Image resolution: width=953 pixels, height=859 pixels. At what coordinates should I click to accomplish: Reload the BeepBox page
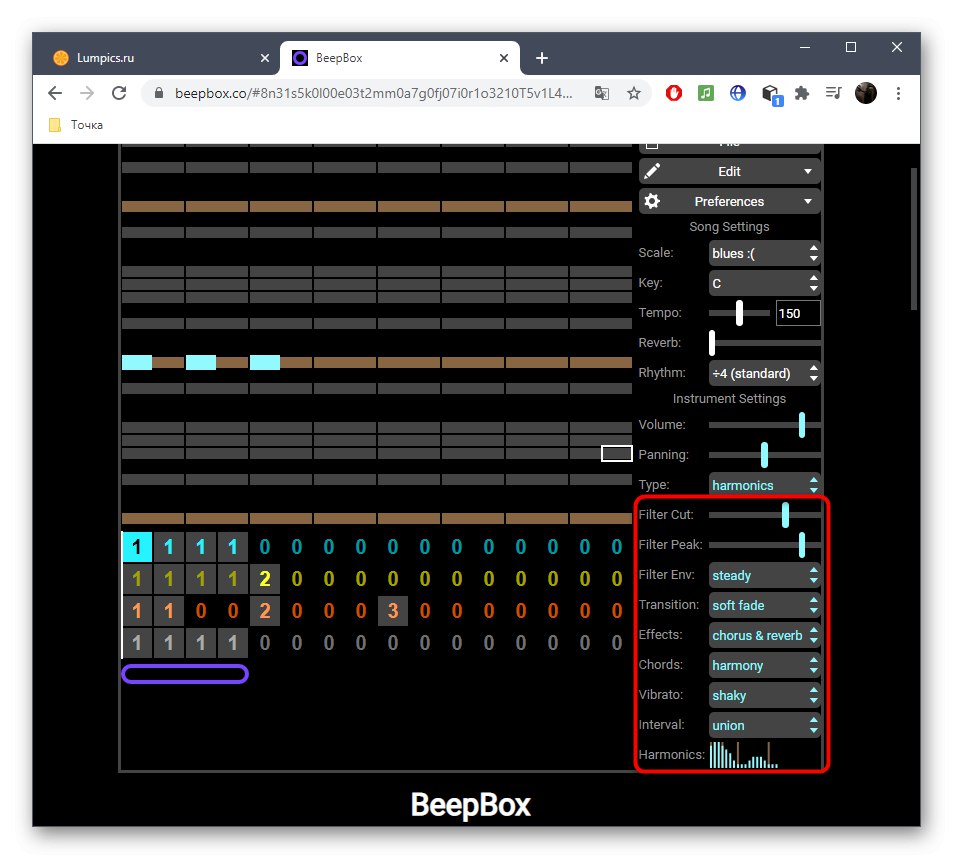119,93
